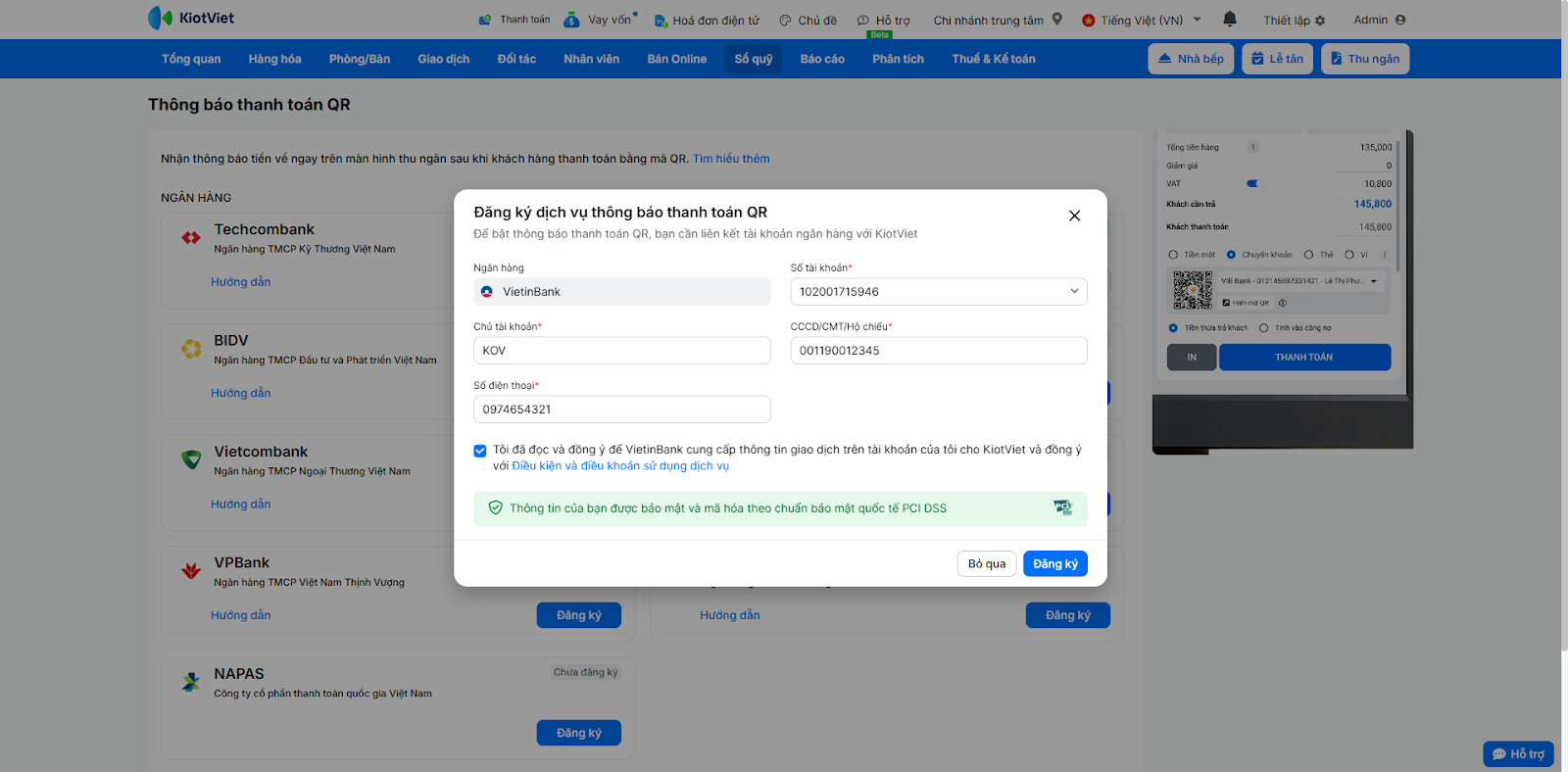Focus the Số điện thoại input field
Image resolution: width=1568 pixels, height=772 pixels.
[621, 410]
